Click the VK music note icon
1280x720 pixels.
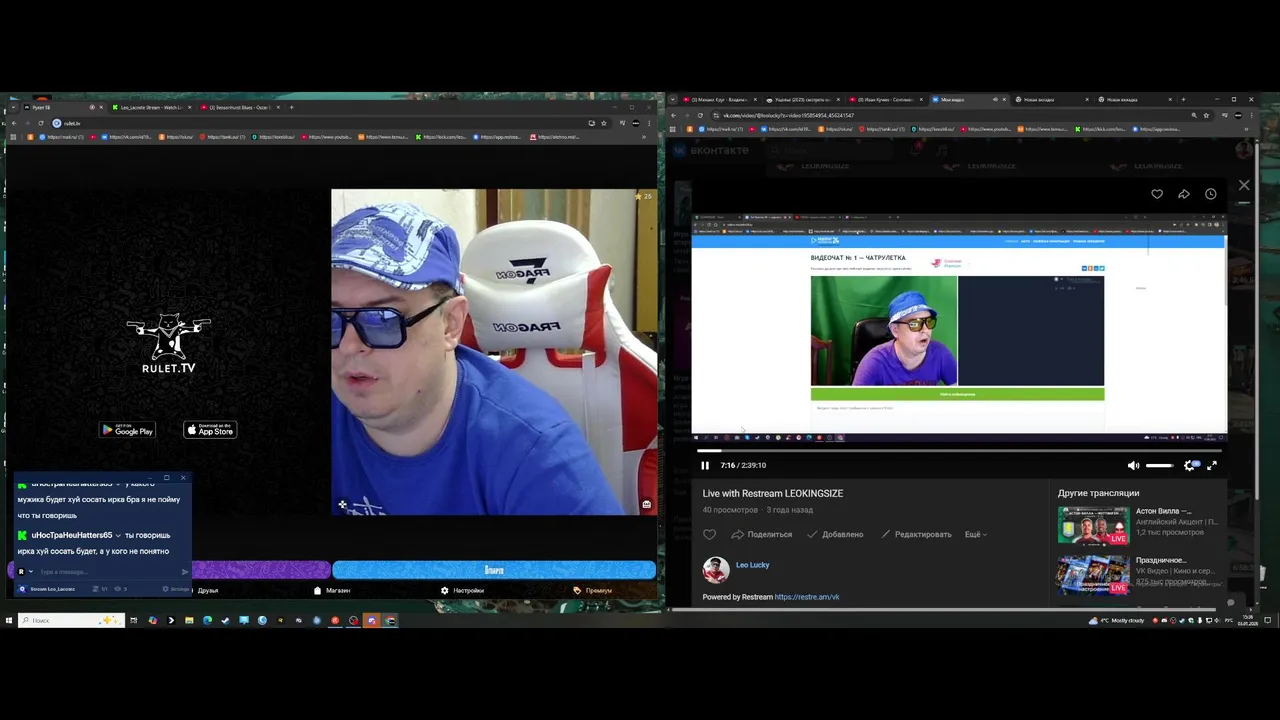[943, 150]
